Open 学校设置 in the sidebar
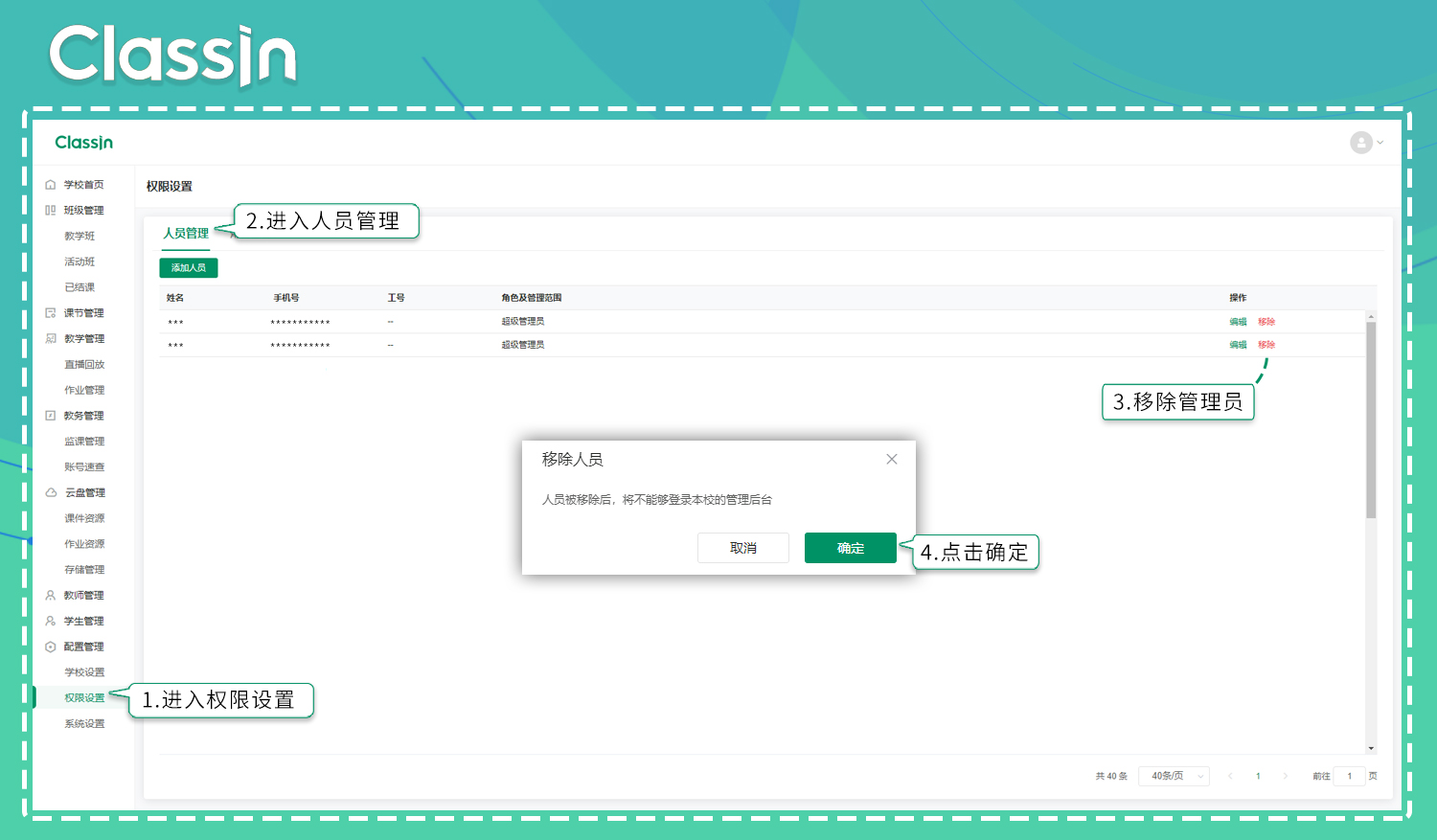The width and height of the screenshot is (1437, 840). (x=84, y=672)
